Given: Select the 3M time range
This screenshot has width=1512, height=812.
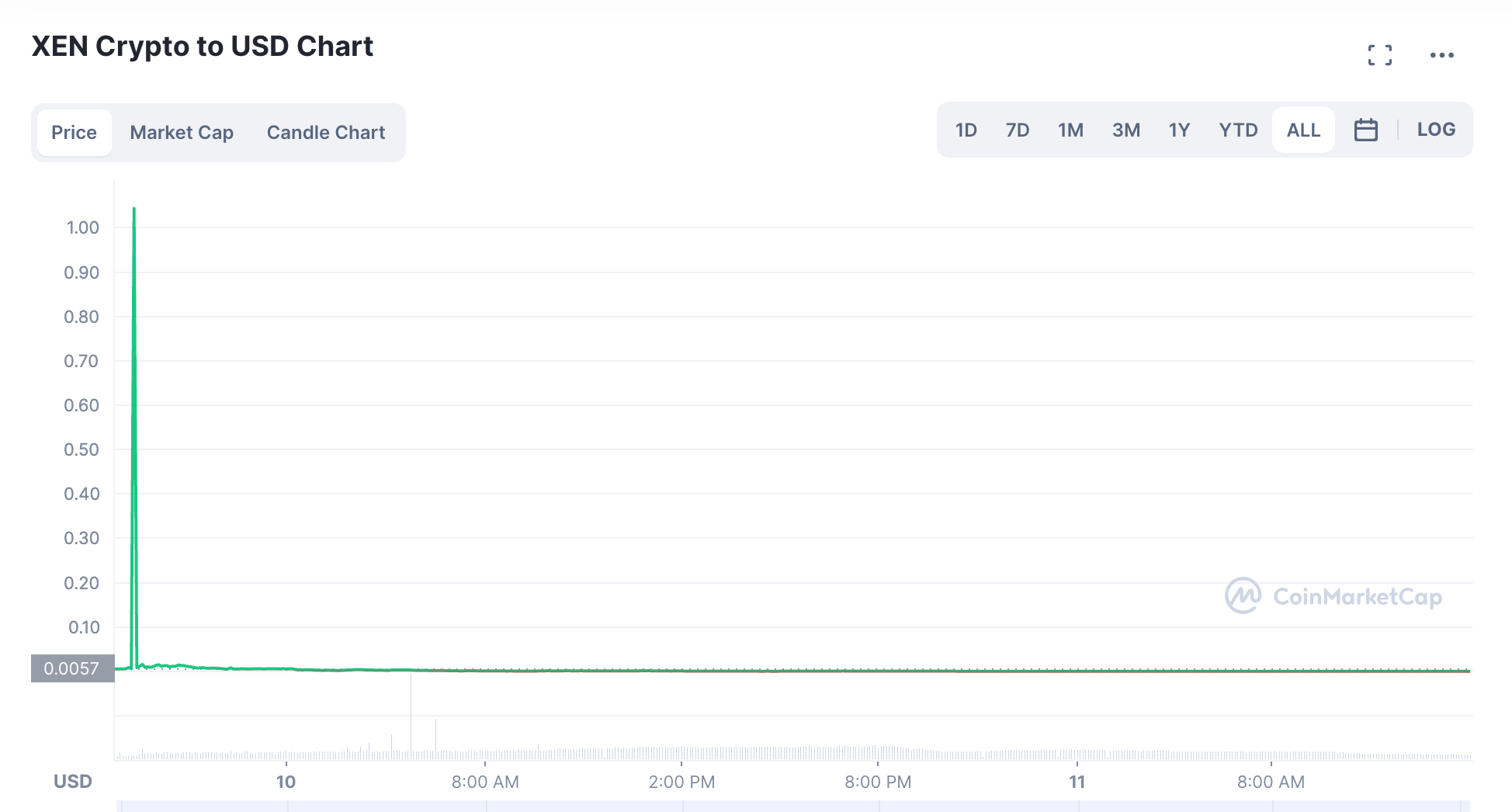Looking at the screenshot, I should [1126, 130].
